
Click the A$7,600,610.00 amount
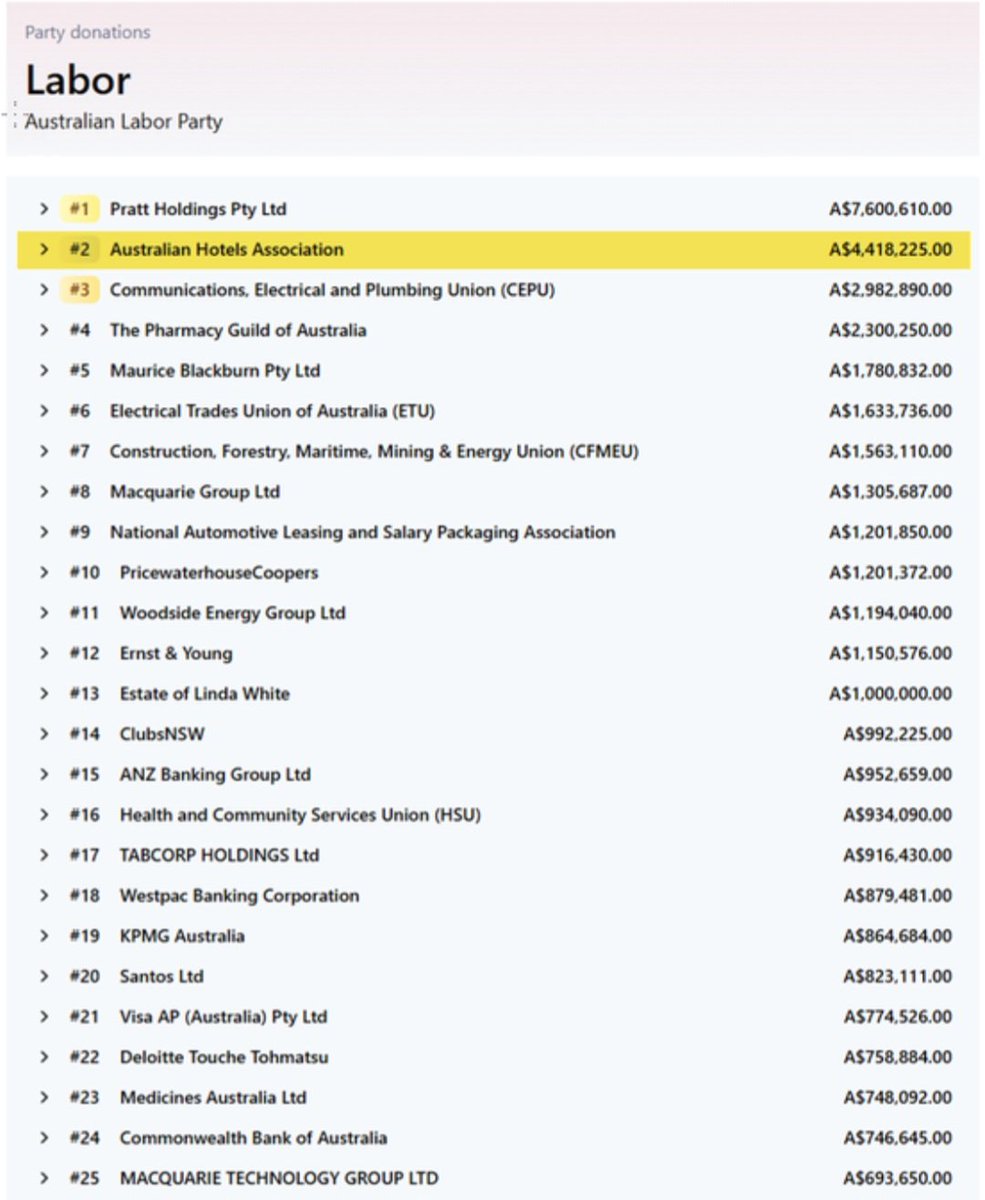click(x=891, y=209)
